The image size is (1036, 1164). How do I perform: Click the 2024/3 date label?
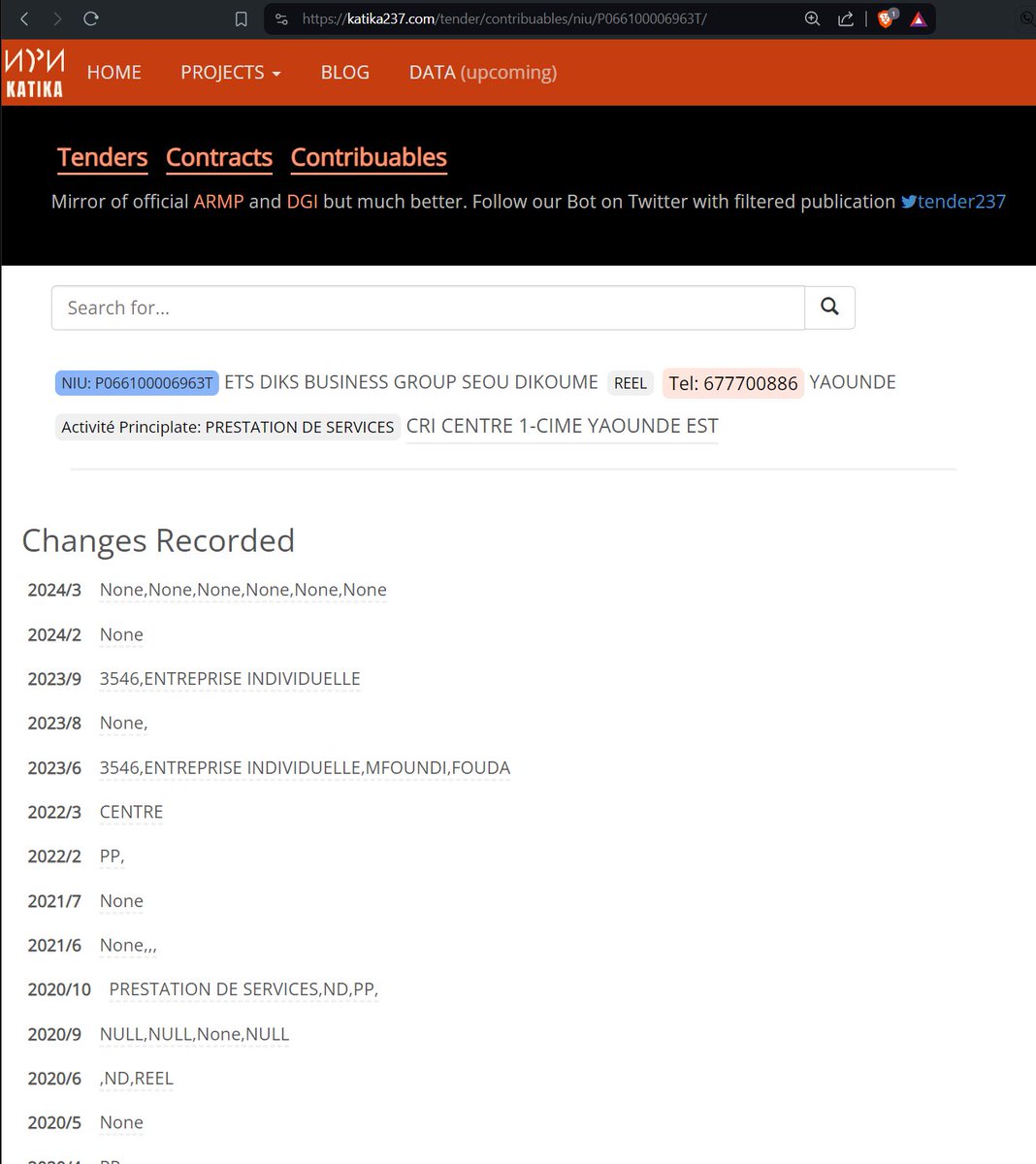point(54,590)
